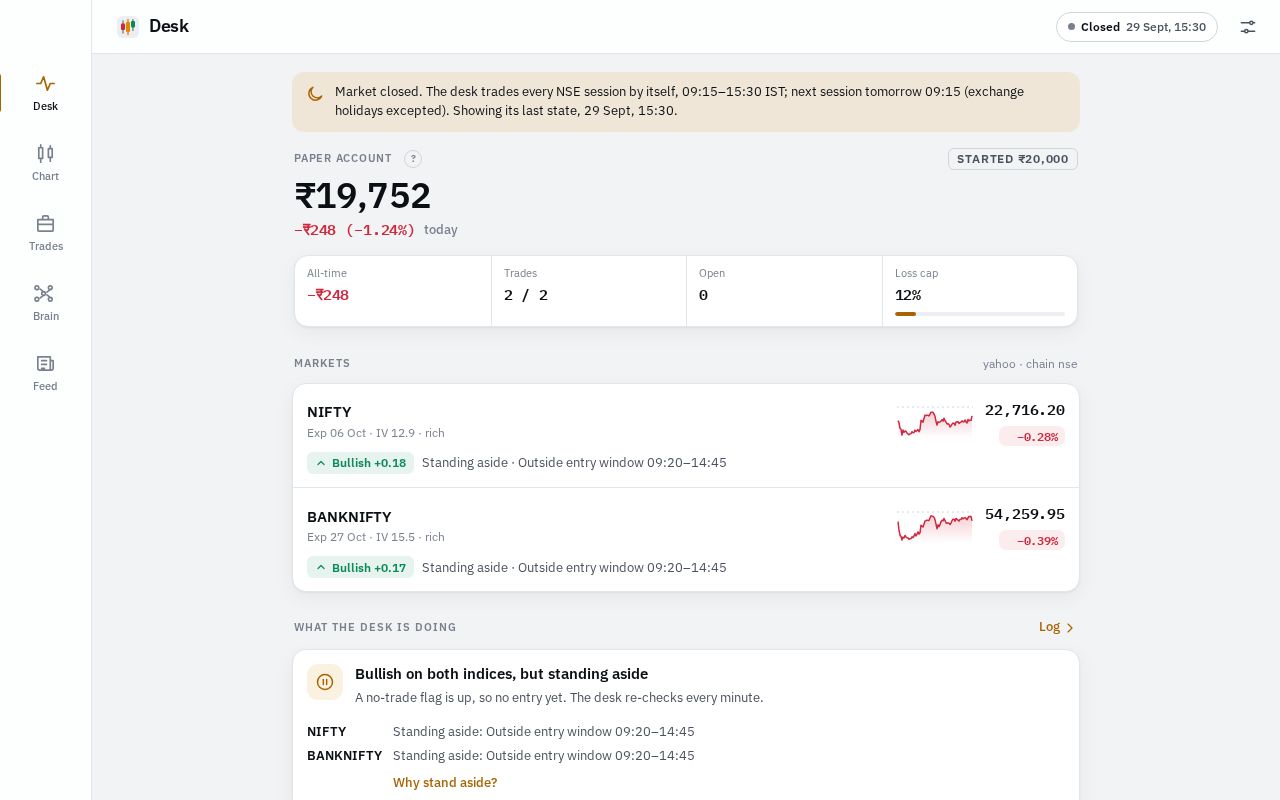The width and height of the screenshot is (1280, 800).
Task: Open the Why stand aside link
Action: click(445, 783)
